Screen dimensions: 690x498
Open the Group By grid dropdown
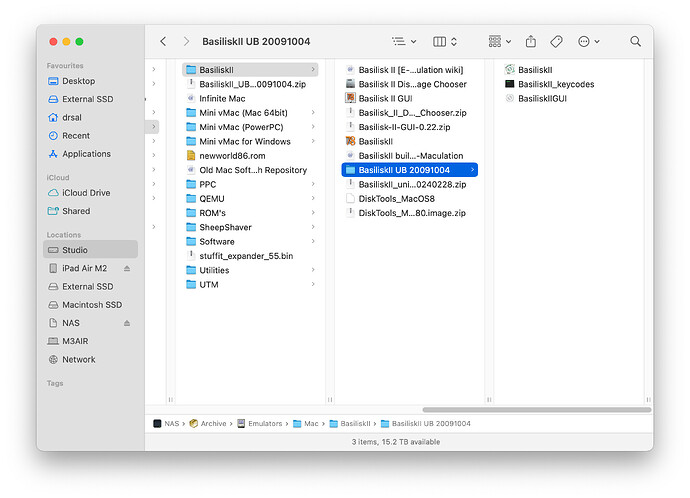(x=499, y=41)
